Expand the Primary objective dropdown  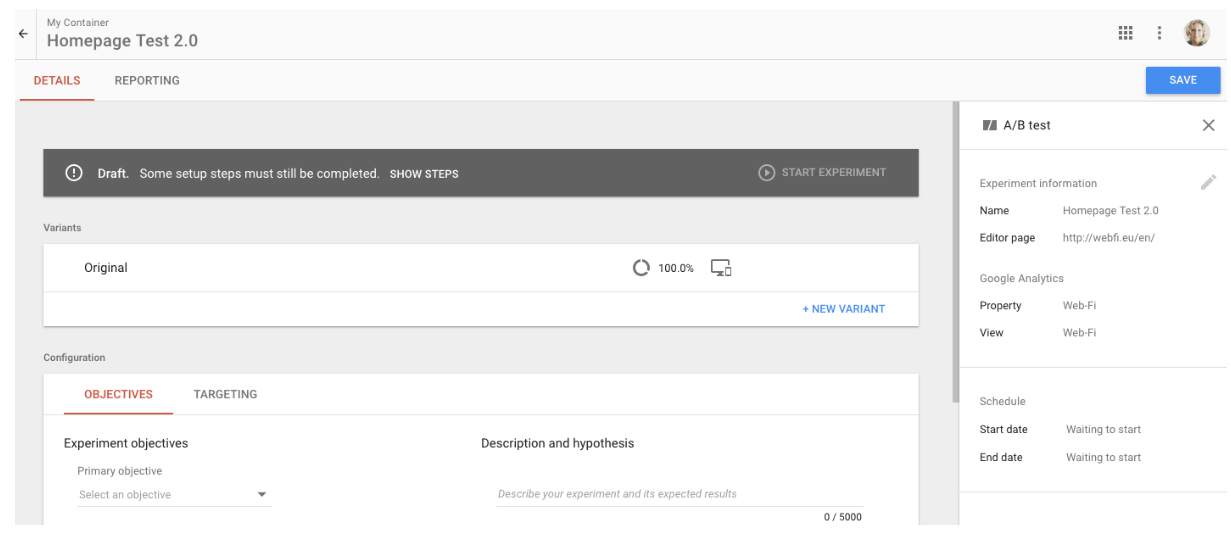click(x=174, y=494)
